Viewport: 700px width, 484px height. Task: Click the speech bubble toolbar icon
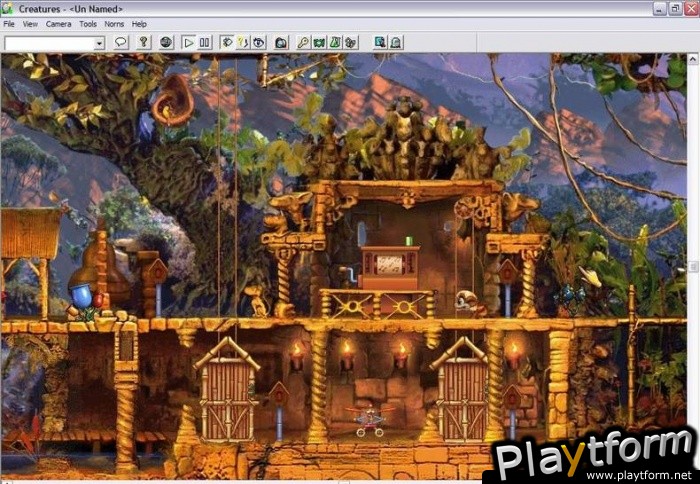tap(121, 43)
